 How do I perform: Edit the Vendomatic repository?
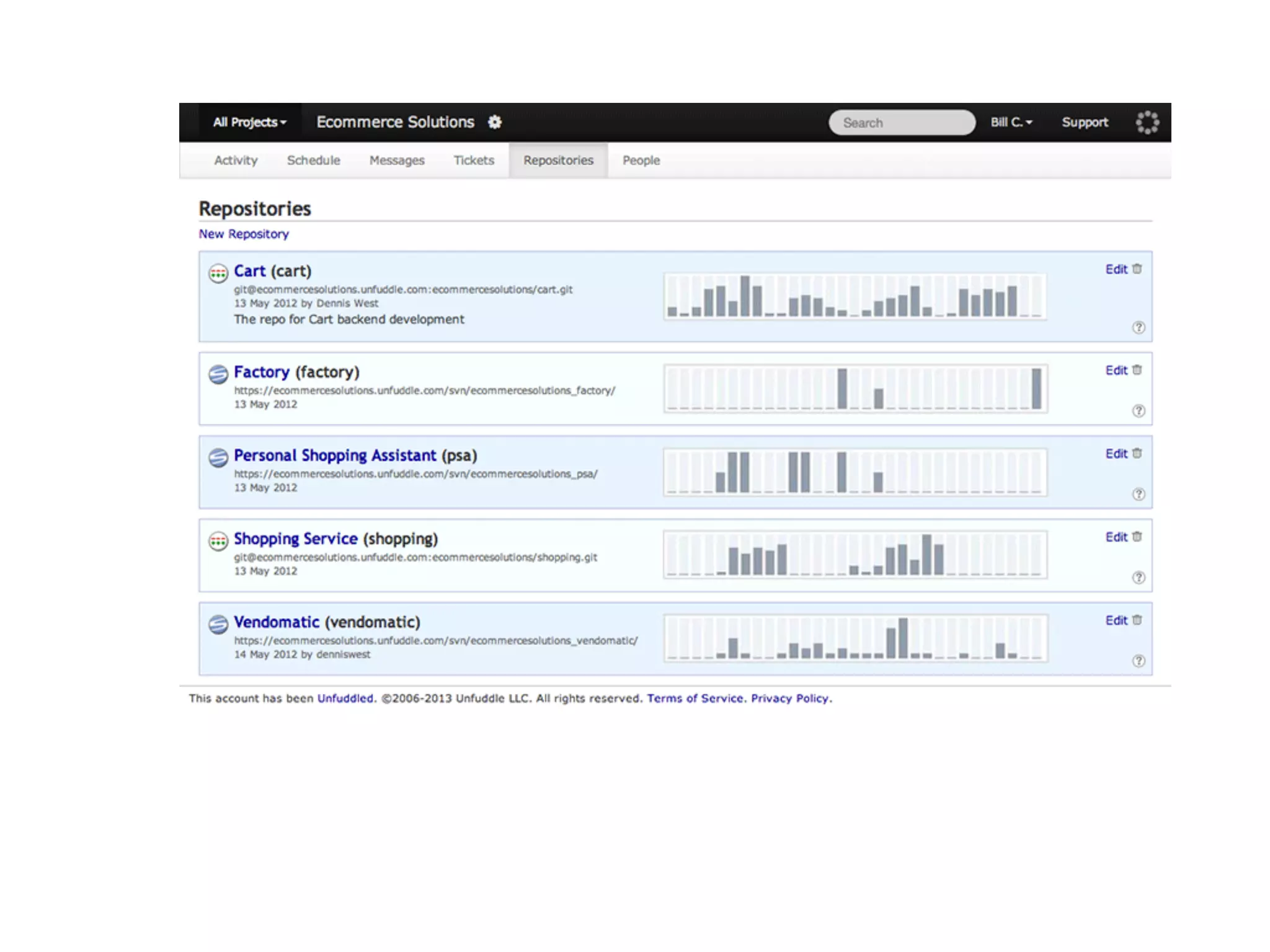click(x=1116, y=620)
